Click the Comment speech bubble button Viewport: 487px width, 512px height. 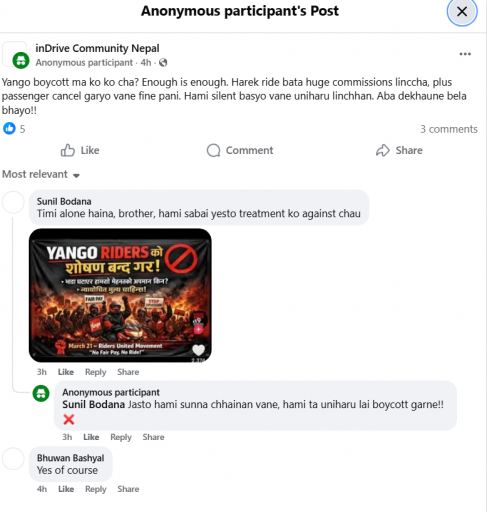coord(240,150)
